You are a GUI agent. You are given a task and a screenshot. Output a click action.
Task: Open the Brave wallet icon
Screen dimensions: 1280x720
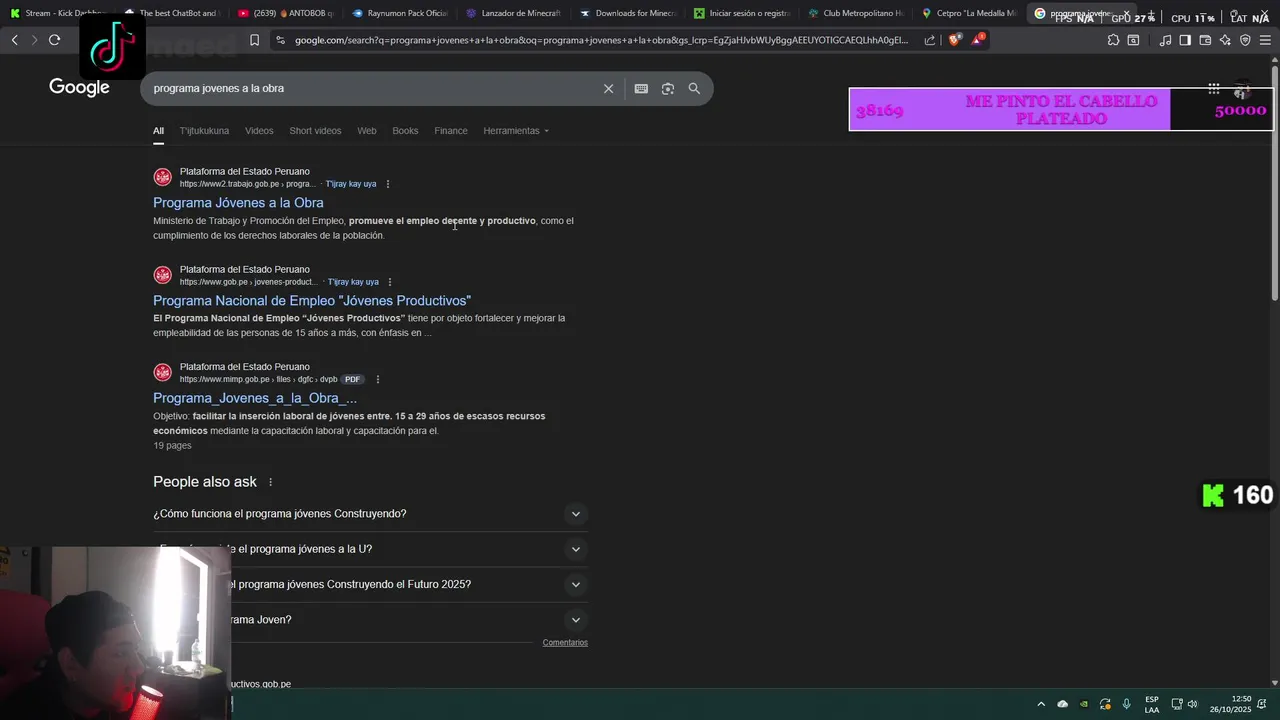[1205, 40]
